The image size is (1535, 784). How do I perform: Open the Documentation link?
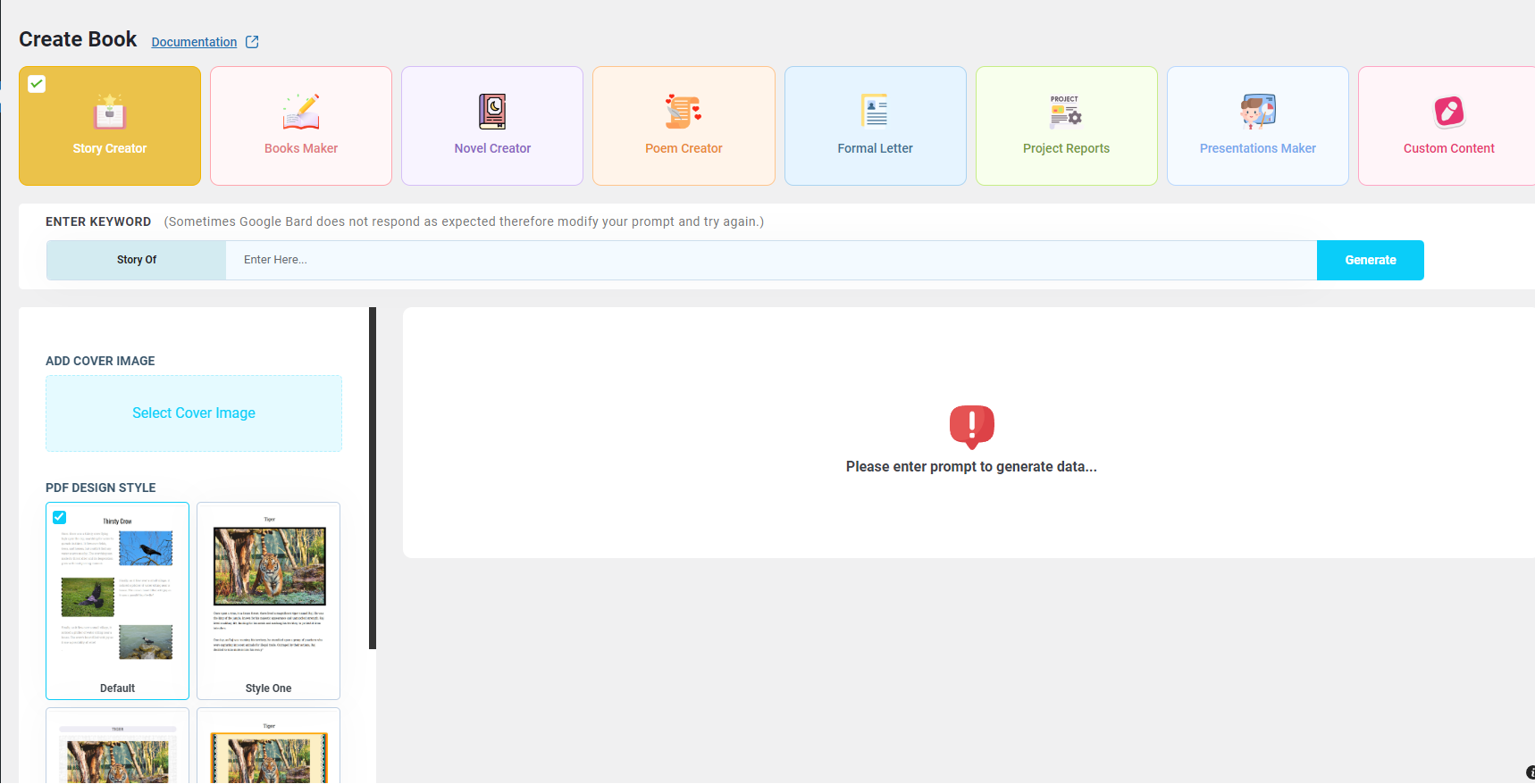[x=194, y=42]
